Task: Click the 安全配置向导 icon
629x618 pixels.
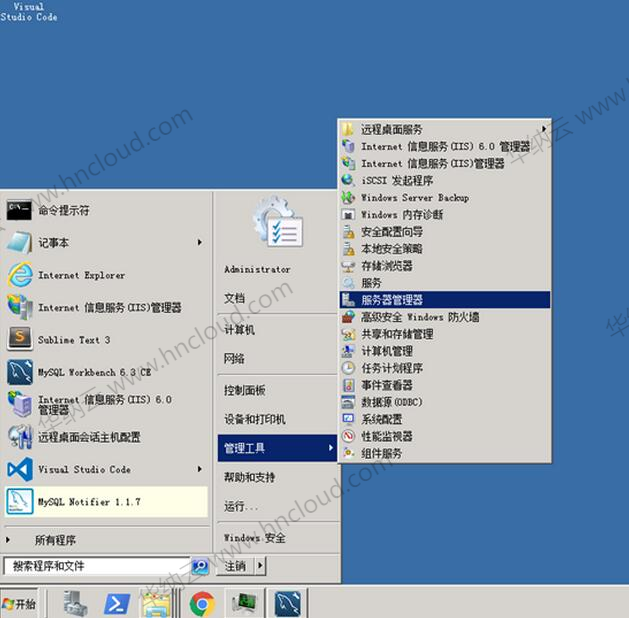Action: 348,232
